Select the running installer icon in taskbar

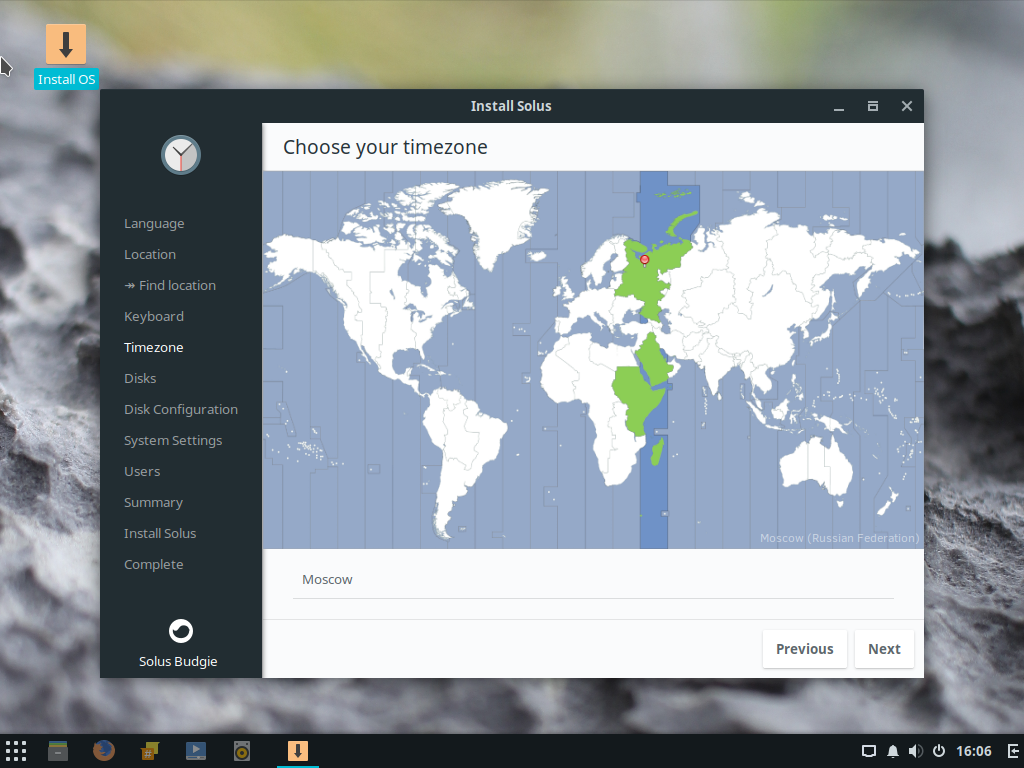click(x=298, y=751)
